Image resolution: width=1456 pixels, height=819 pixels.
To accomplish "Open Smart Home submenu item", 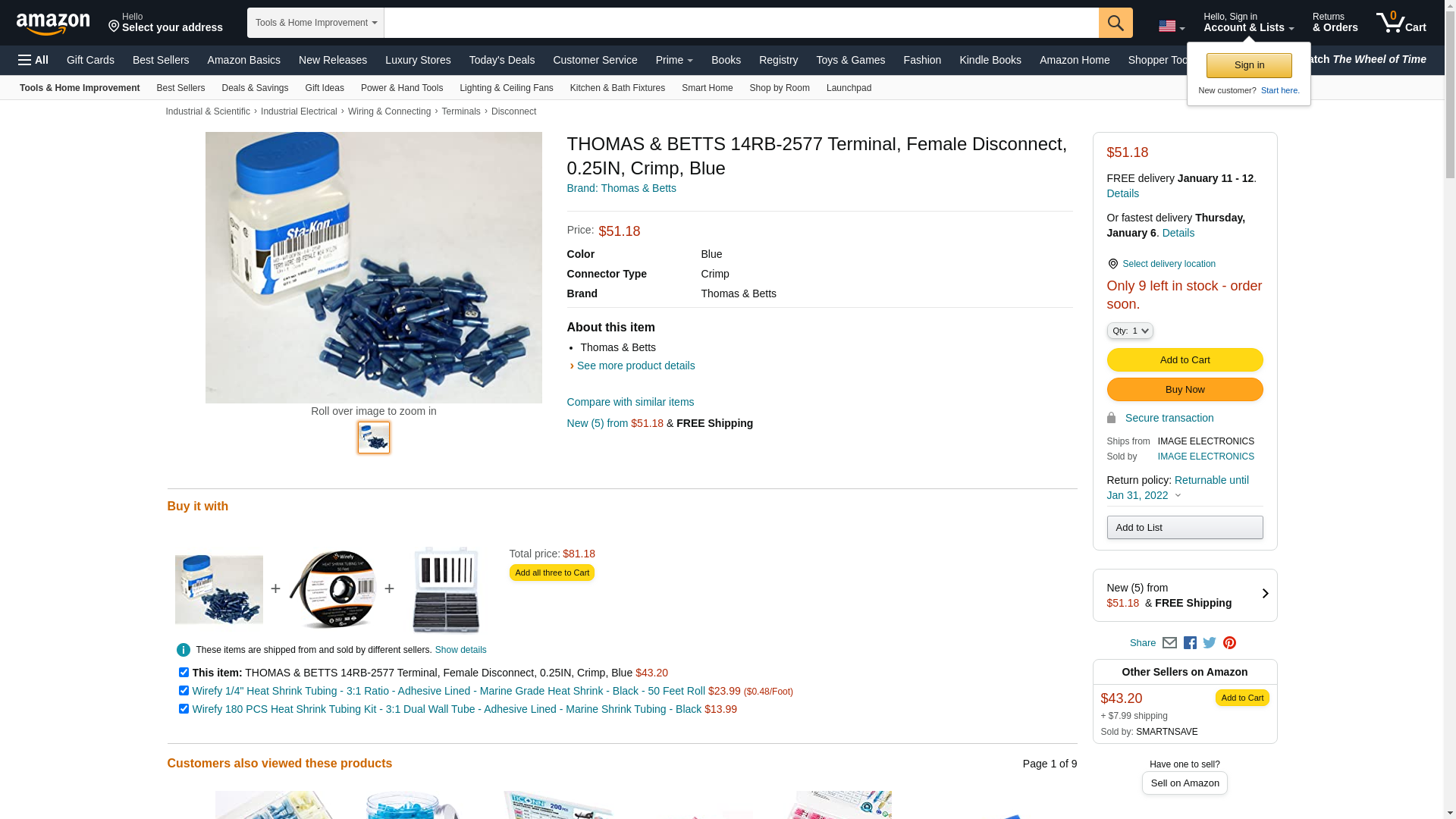I will (707, 88).
